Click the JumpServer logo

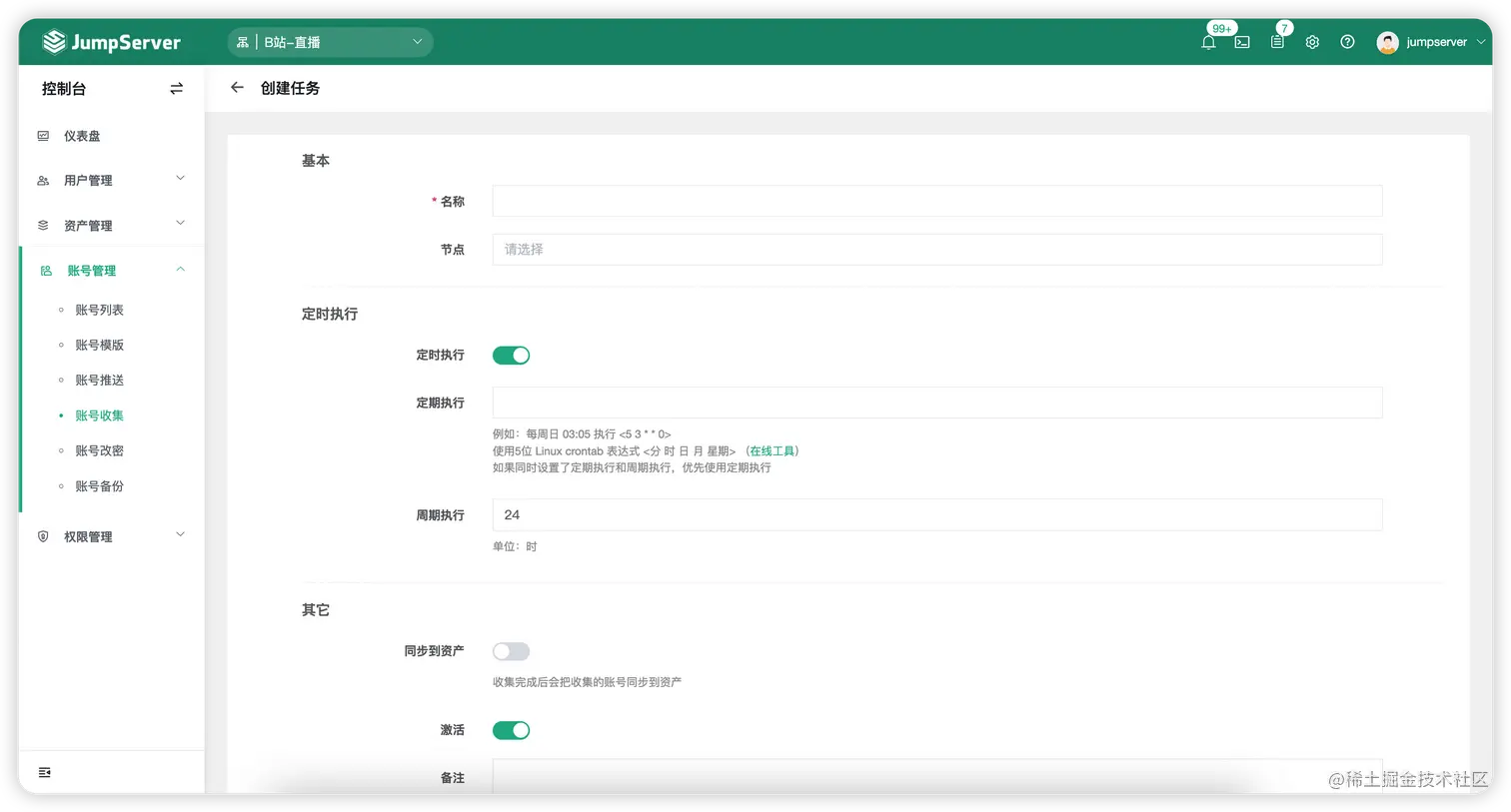pyautogui.click(x=111, y=42)
